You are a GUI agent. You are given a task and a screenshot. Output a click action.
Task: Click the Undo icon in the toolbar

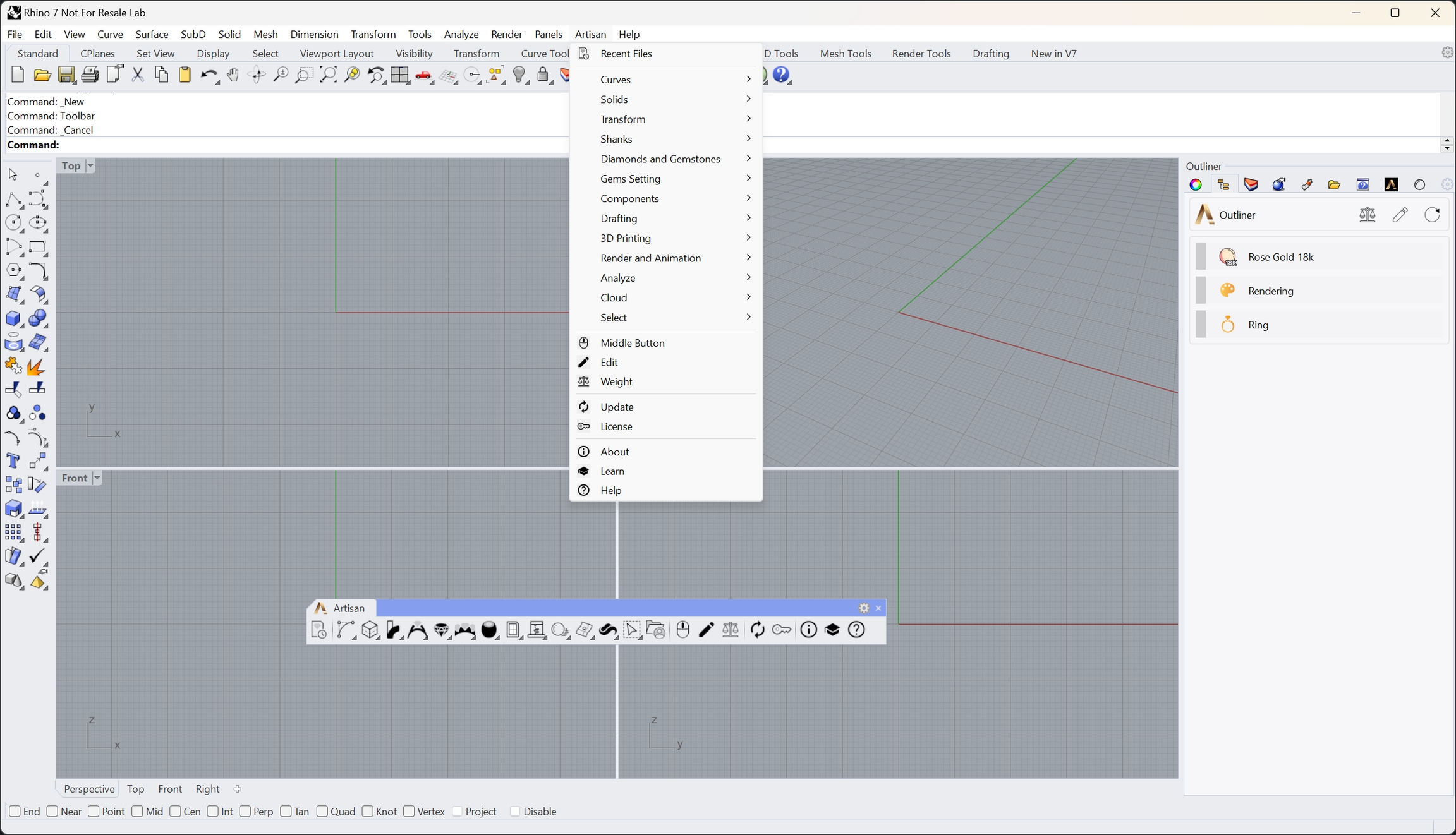pyautogui.click(x=207, y=75)
